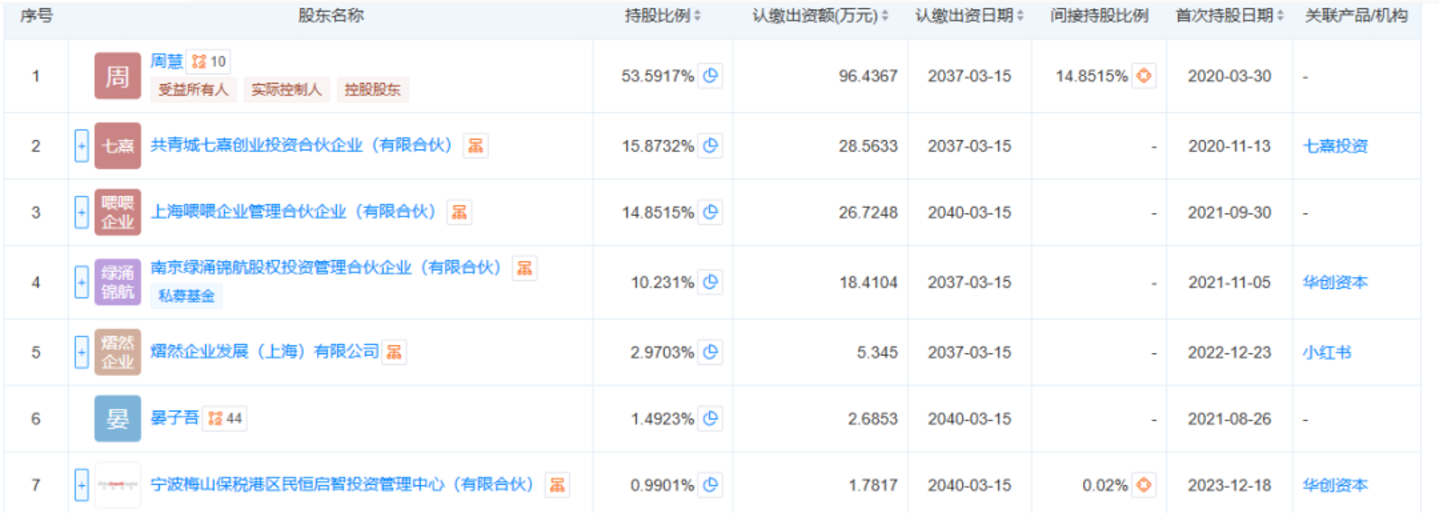
Task: Click the 股东名称 column header
Action: pyautogui.click(x=330, y=16)
